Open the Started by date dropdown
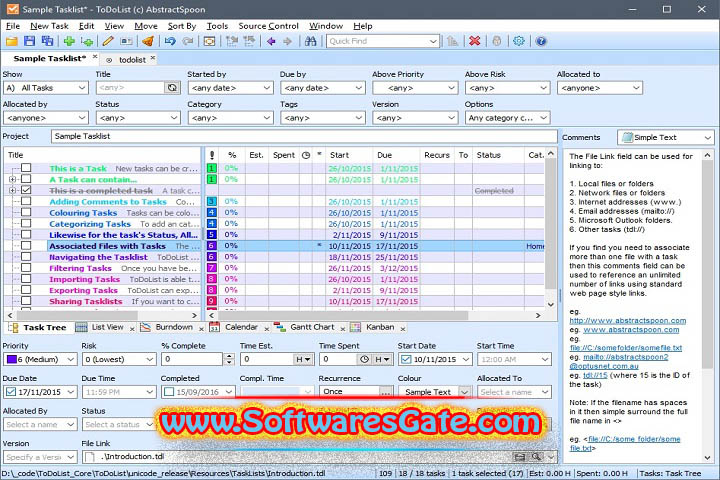This screenshot has height=480, width=720. 267,88
